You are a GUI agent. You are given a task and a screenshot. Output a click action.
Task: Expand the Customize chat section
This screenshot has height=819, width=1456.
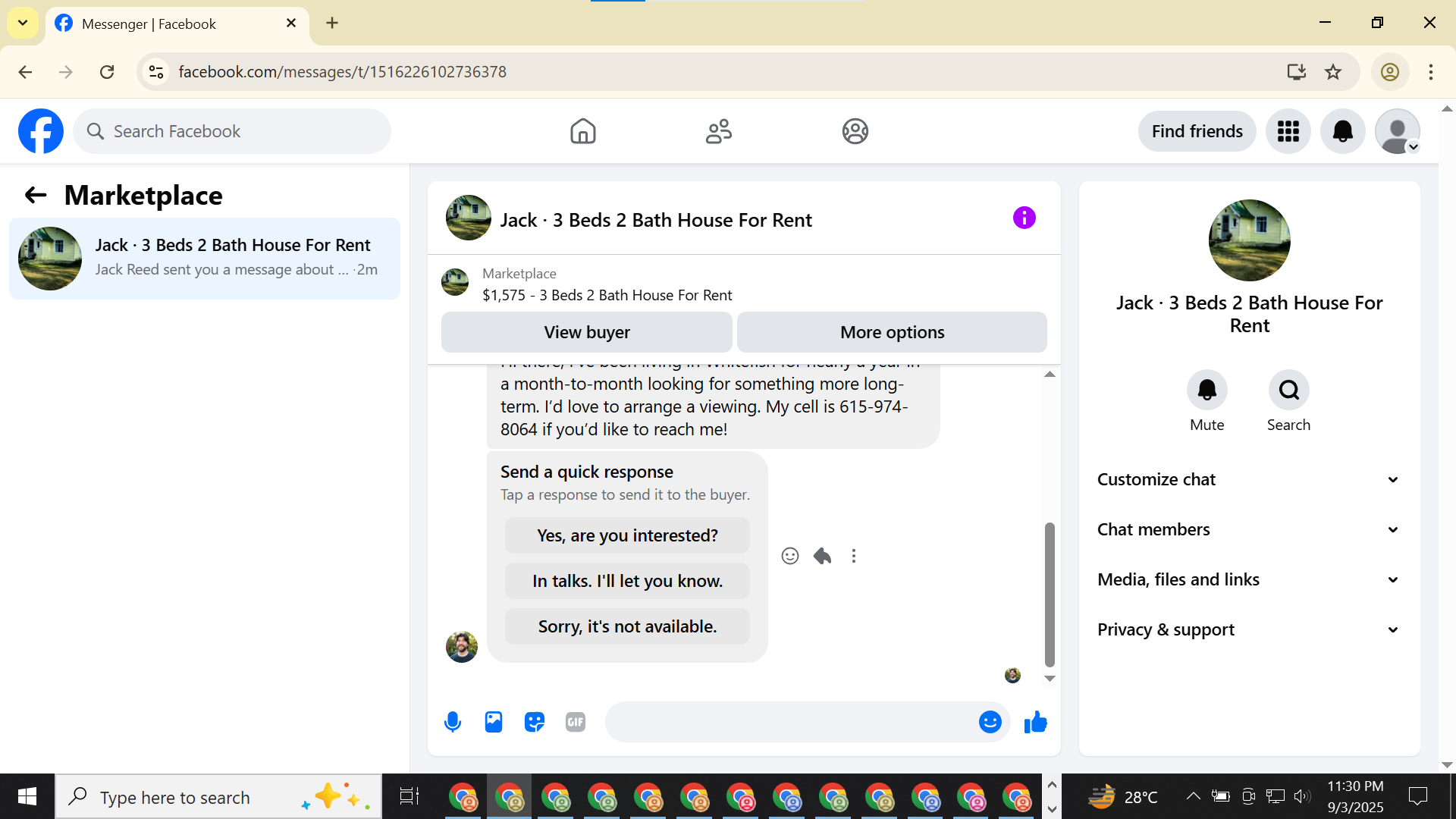pos(1249,479)
